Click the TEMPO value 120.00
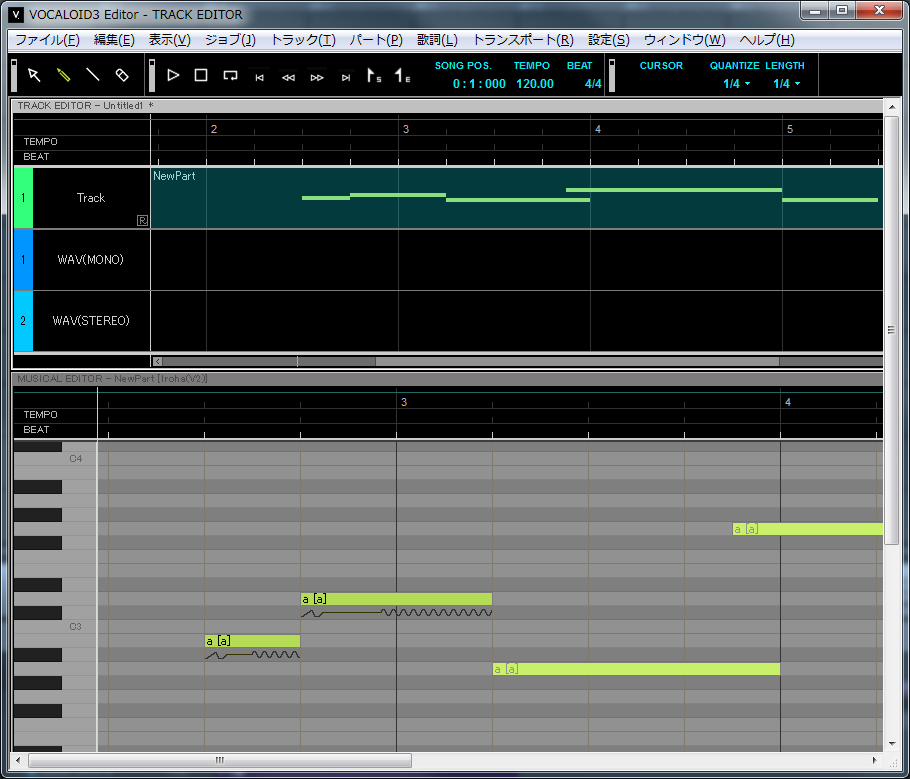The image size is (910, 779). coord(535,84)
